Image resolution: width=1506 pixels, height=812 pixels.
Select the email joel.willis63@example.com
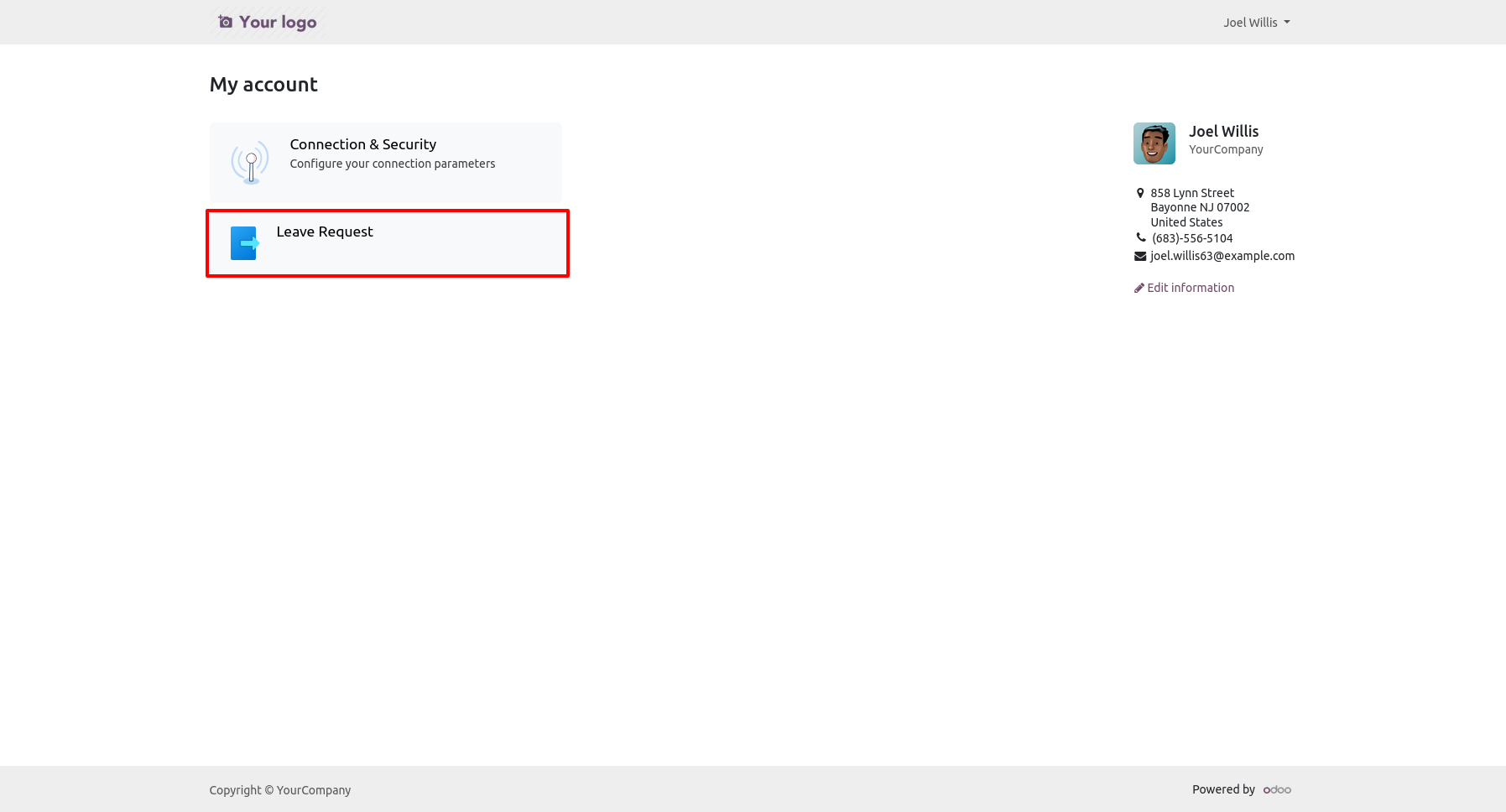pos(1222,256)
